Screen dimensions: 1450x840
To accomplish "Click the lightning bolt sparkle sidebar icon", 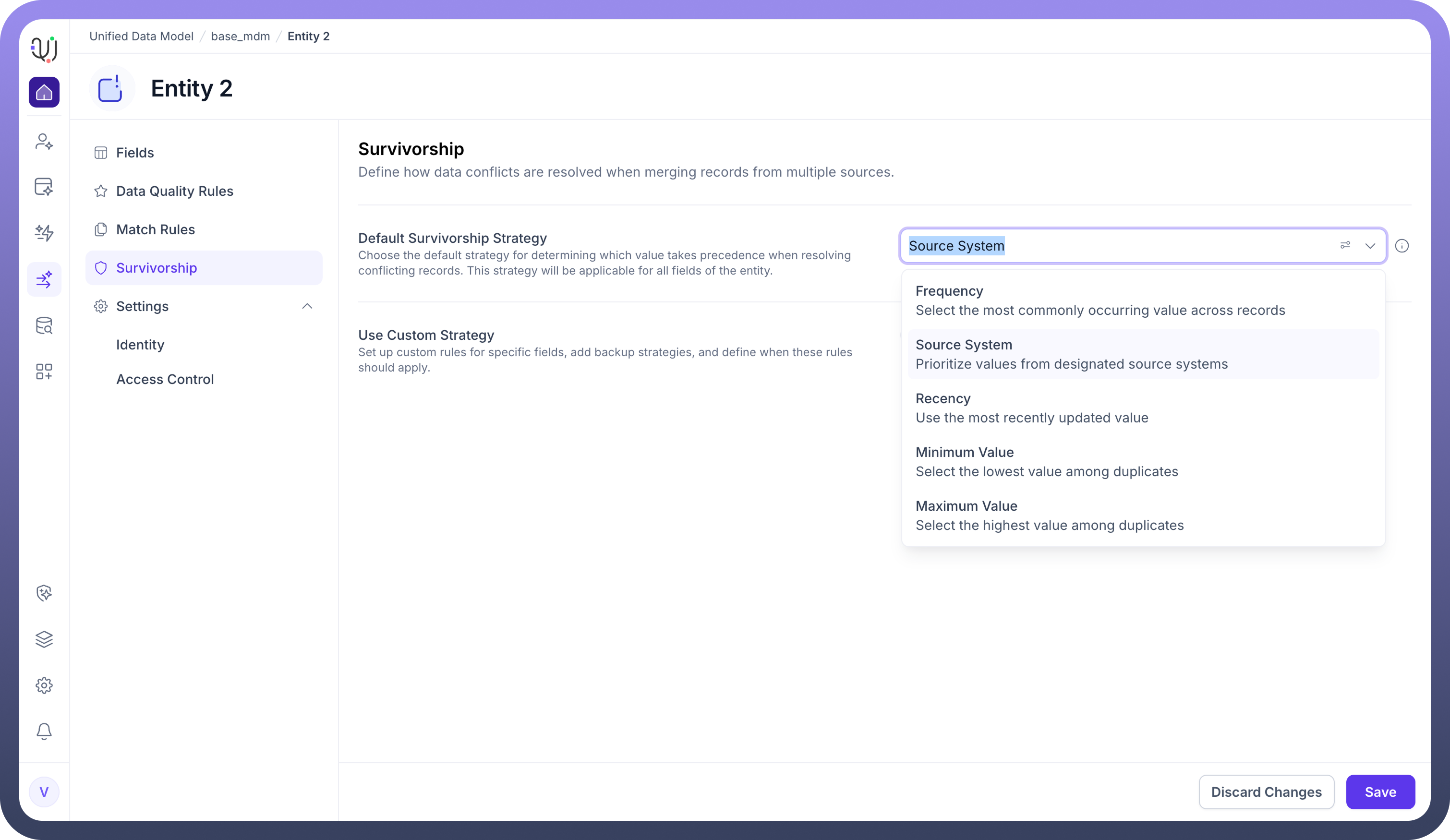I will pos(44,232).
